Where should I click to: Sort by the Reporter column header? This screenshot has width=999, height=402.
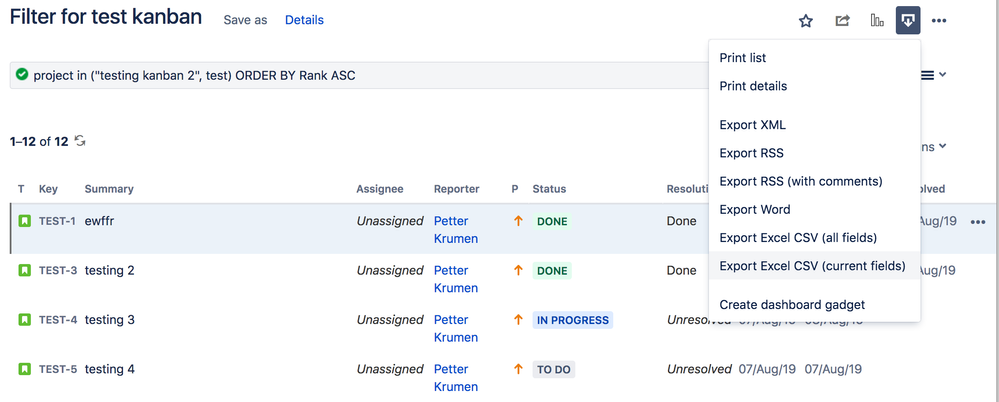457,189
